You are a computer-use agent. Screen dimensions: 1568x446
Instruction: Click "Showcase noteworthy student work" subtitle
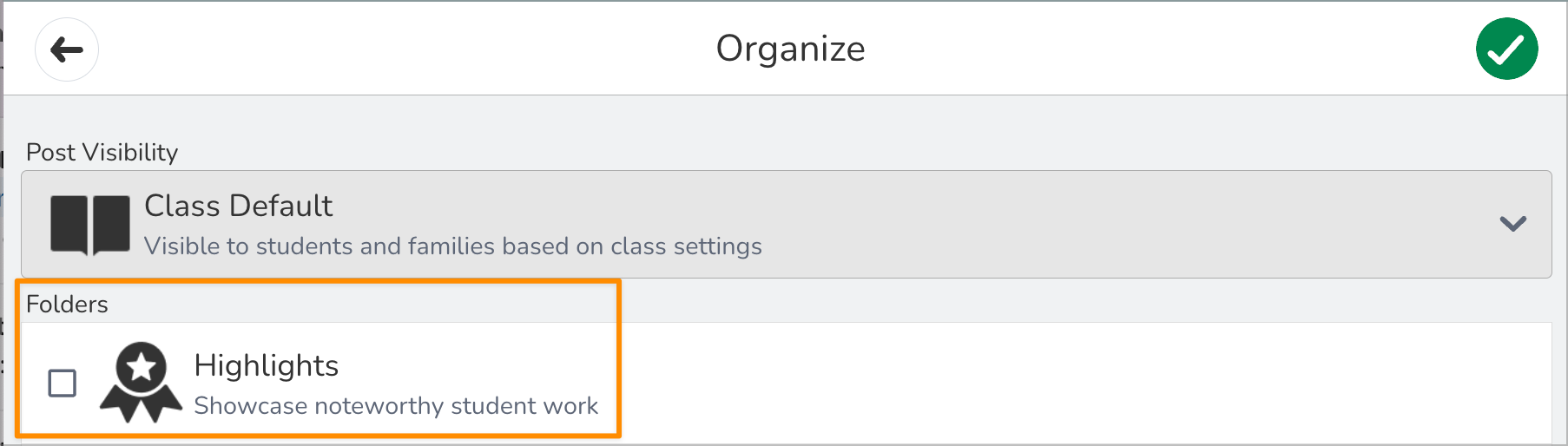pyautogui.click(x=396, y=406)
